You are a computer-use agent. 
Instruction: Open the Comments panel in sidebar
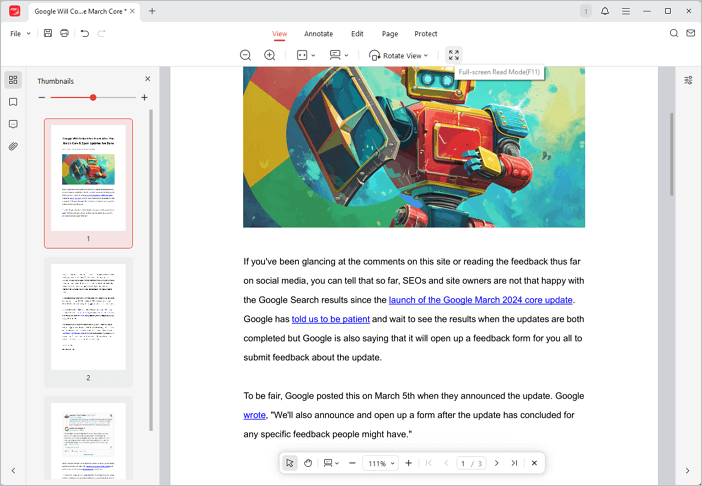click(13, 124)
